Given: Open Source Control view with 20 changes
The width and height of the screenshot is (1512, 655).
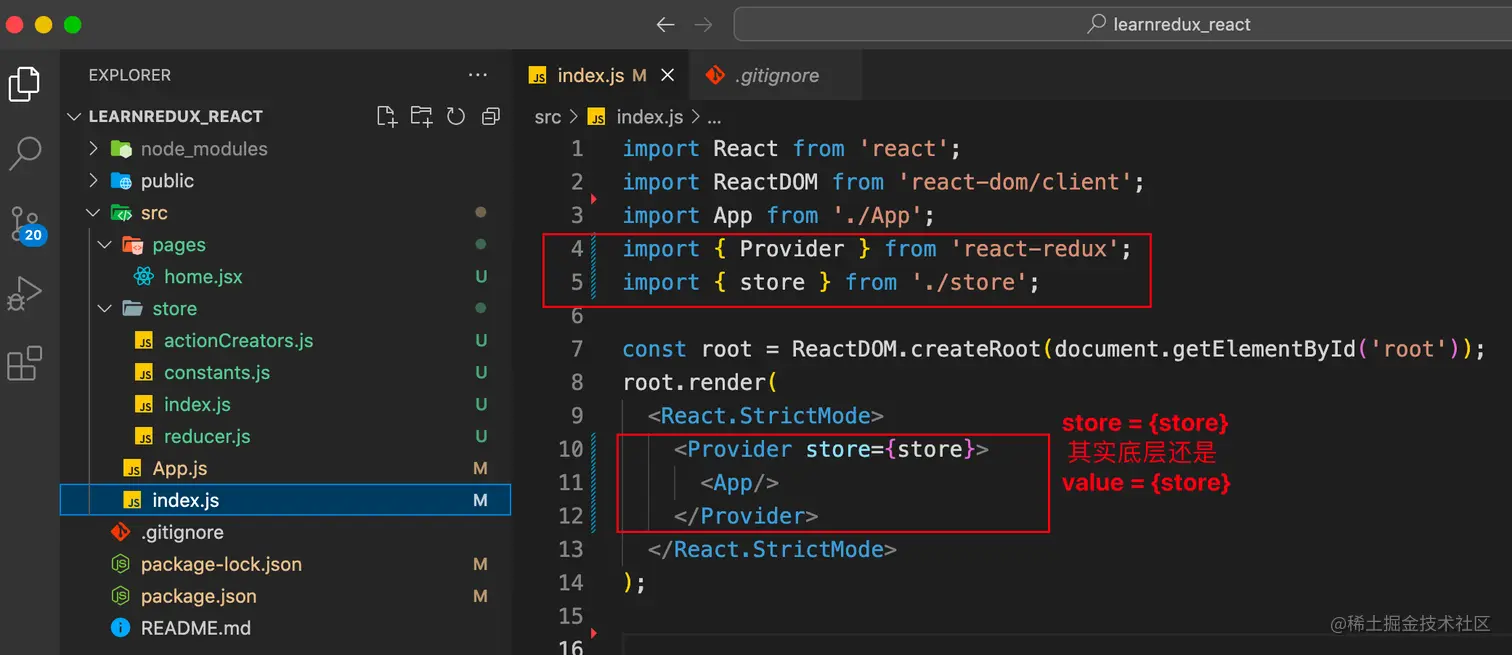Looking at the screenshot, I should (26, 224).
